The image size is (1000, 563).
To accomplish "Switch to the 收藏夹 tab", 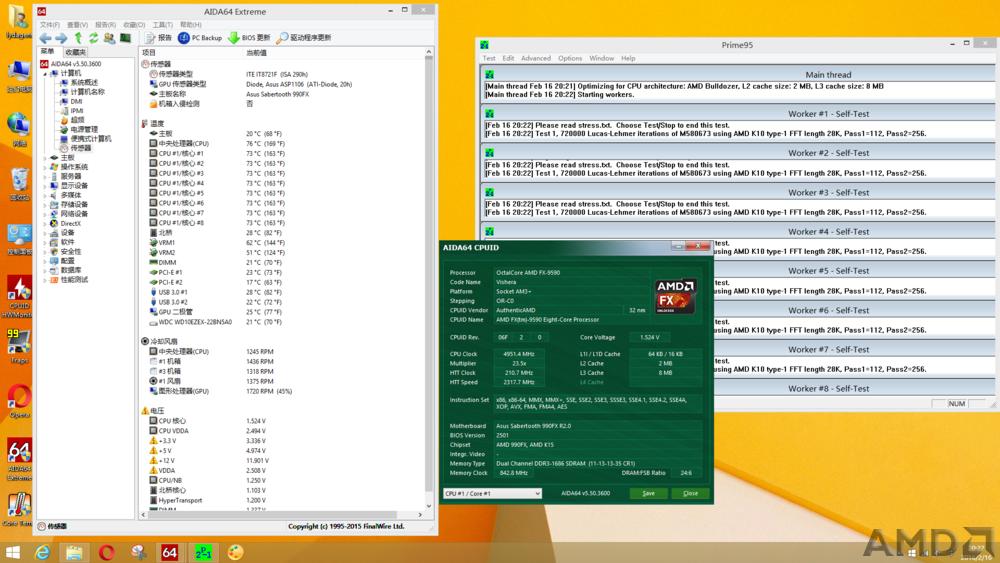I will pos(75,52).
